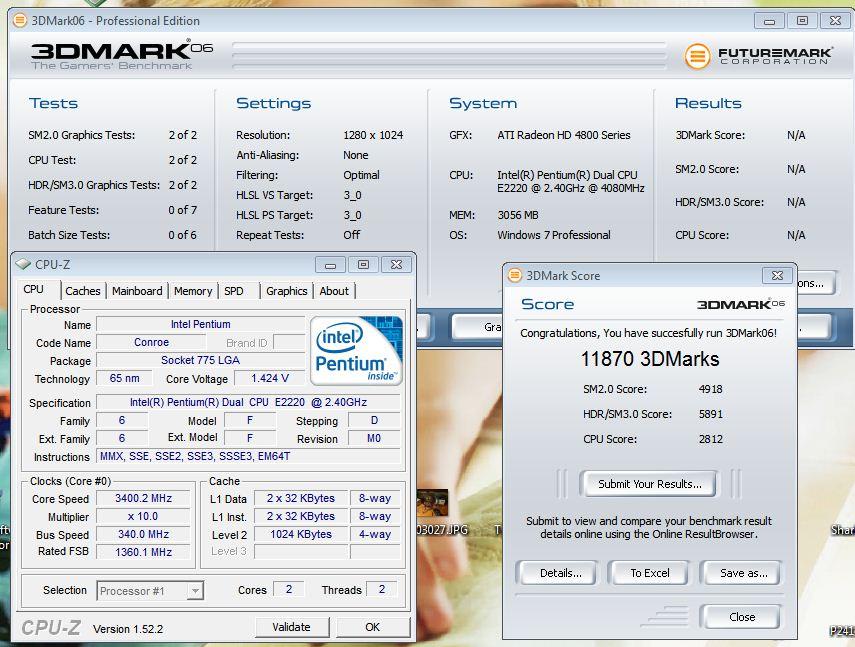Open the Memory tab in CPU-Z
This screenshot has width=855, height=647.
click(x=193, y=291)
